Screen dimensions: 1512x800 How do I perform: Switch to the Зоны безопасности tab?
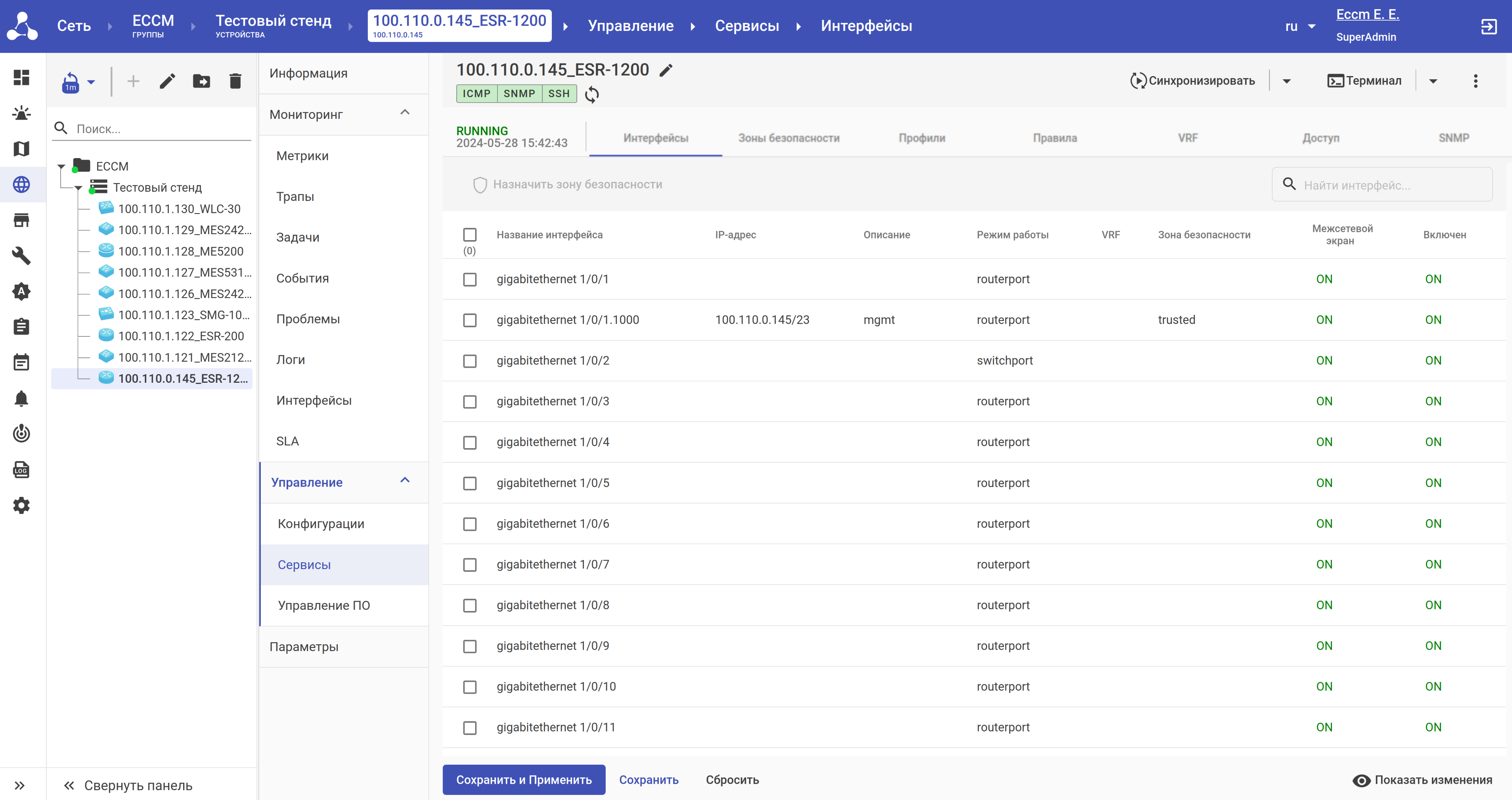pos(788,138)
